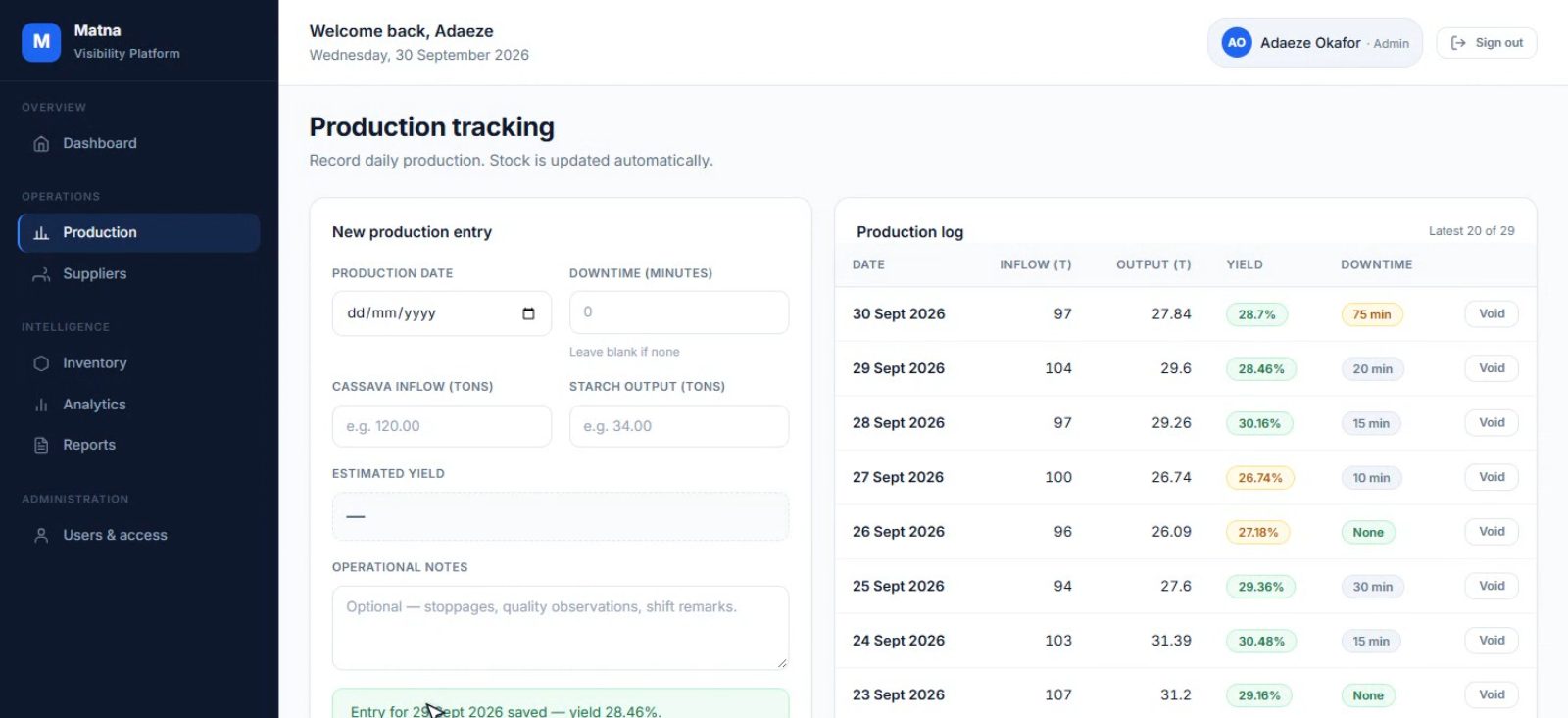Void the 30 Sept 2026 entry
1568x718 pixels.
coord(1492,313)
